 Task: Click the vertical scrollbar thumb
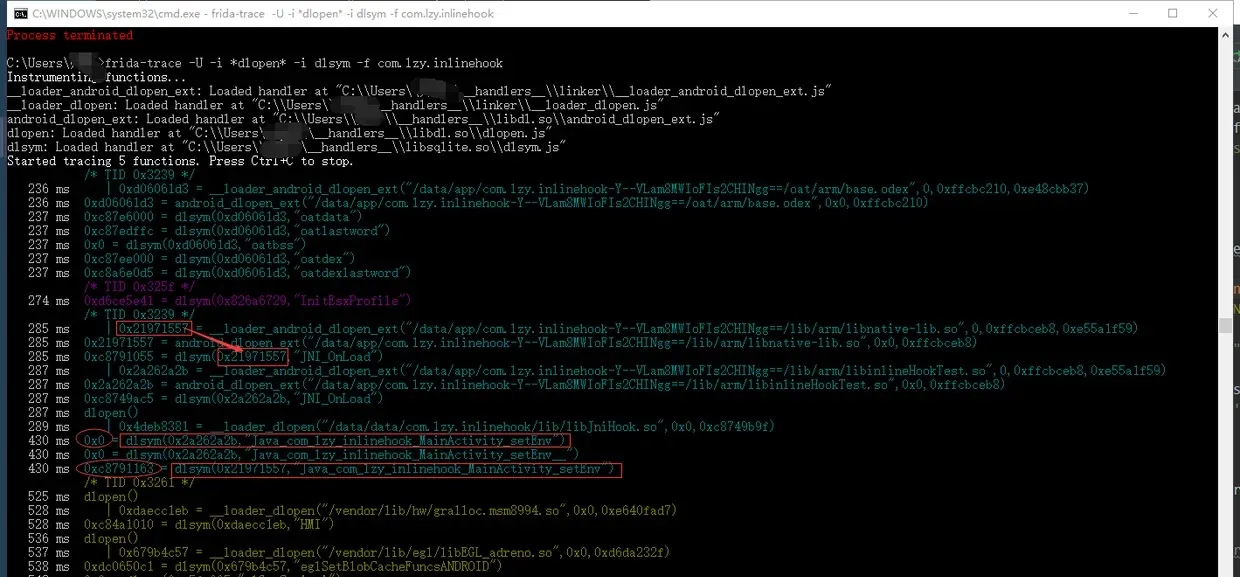pyautogui.click(x=1225, y=325)
